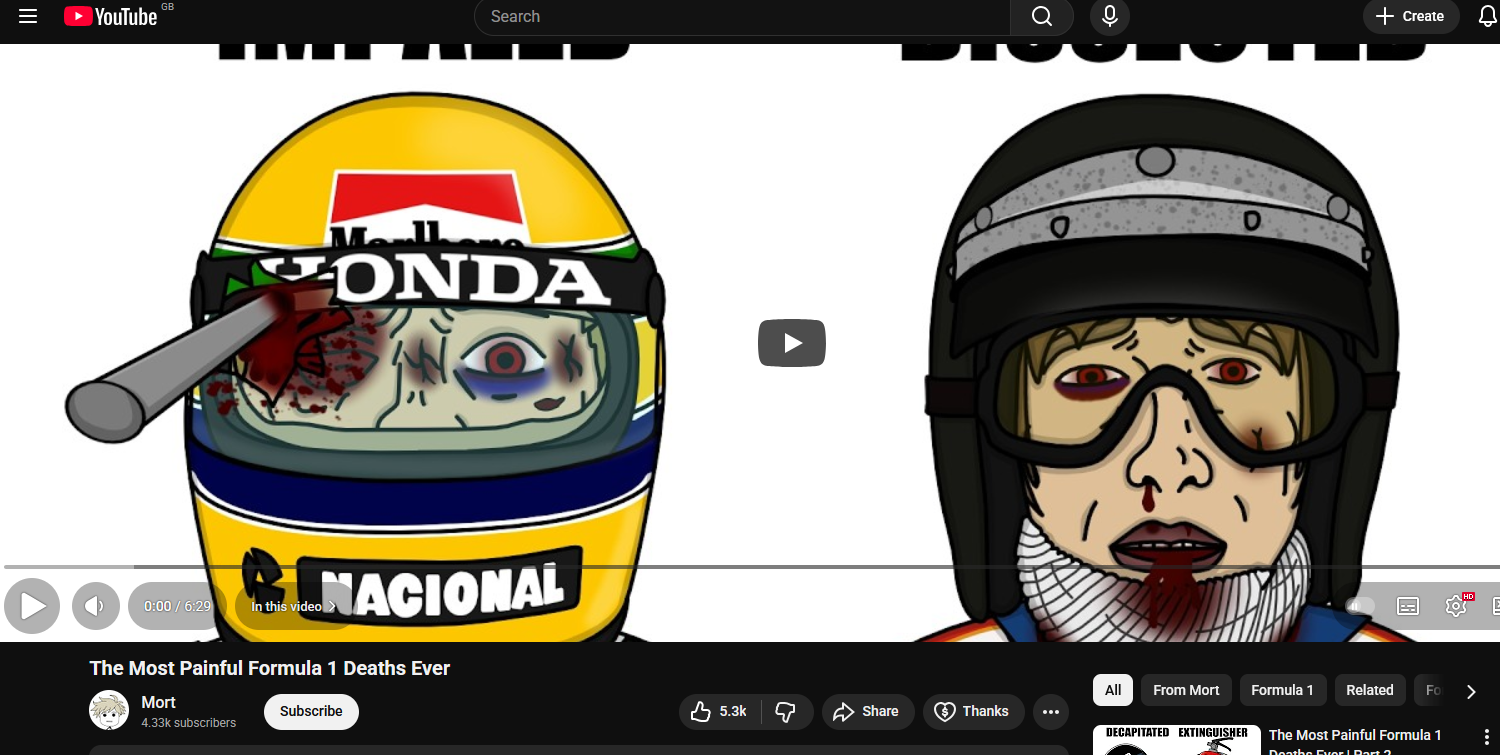The height and width of the screenshot is (755, 1500).
Task: Click the video progress bar
Action: click(x=750, y=567)
